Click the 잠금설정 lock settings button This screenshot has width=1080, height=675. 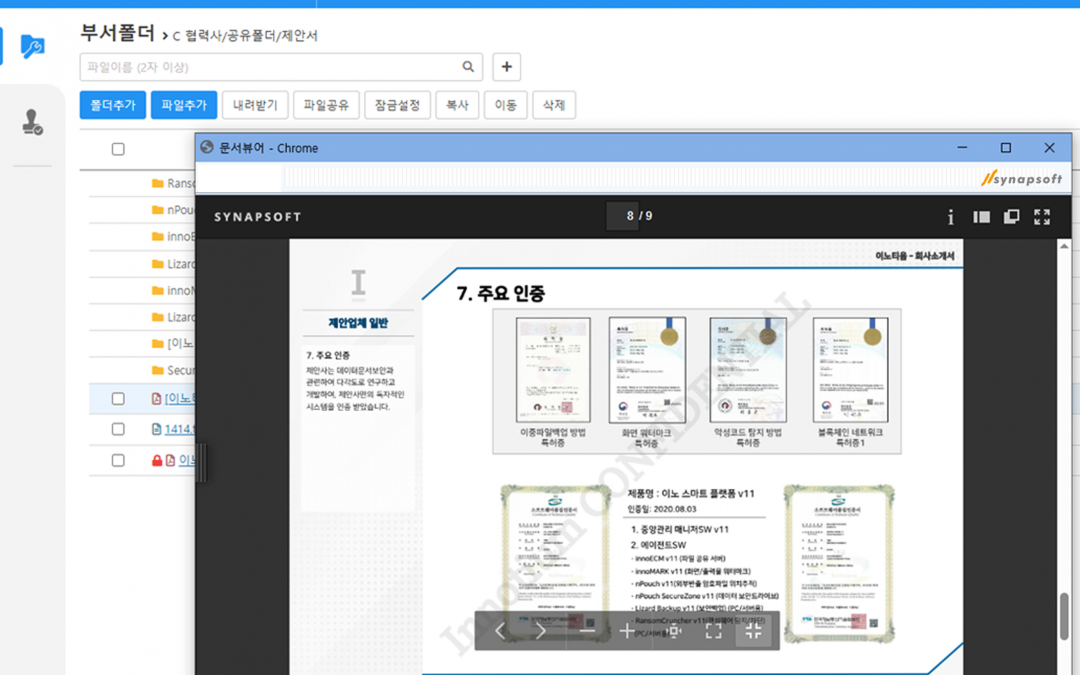(397, 105)
